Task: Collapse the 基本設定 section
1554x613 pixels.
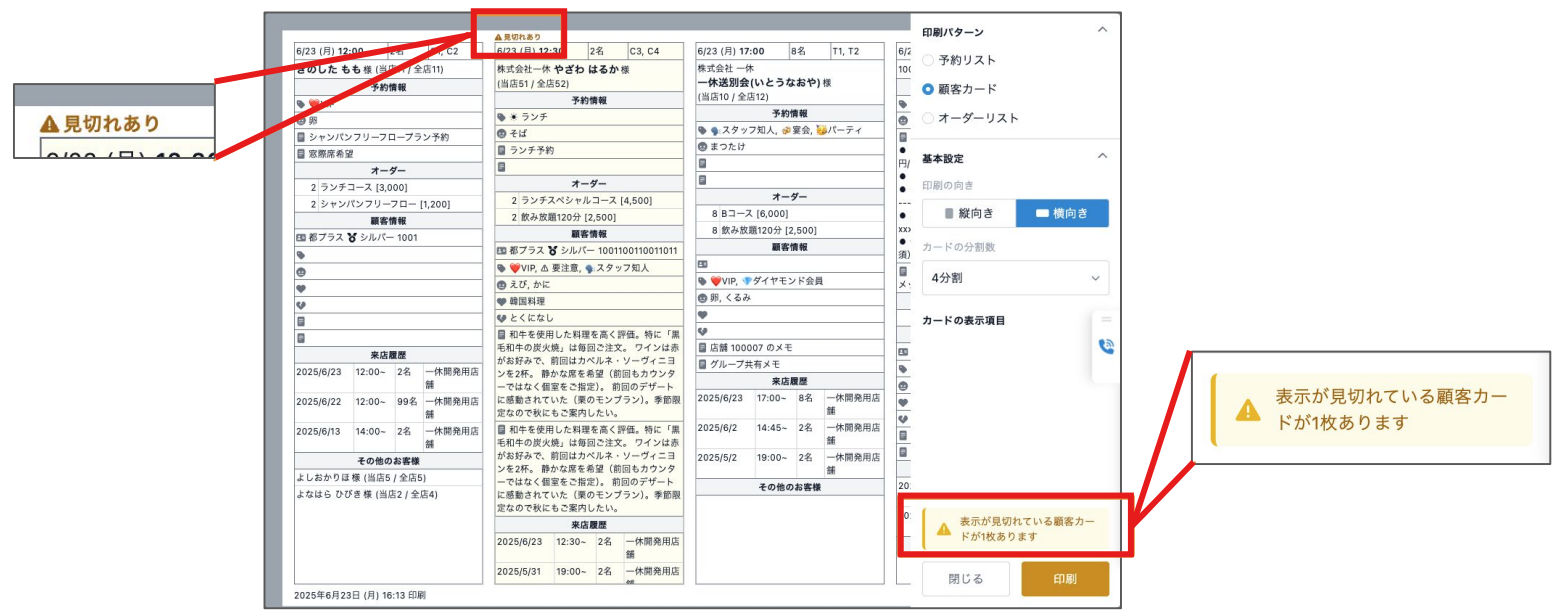Action: pyautogui.click(x=1102, y=156)
